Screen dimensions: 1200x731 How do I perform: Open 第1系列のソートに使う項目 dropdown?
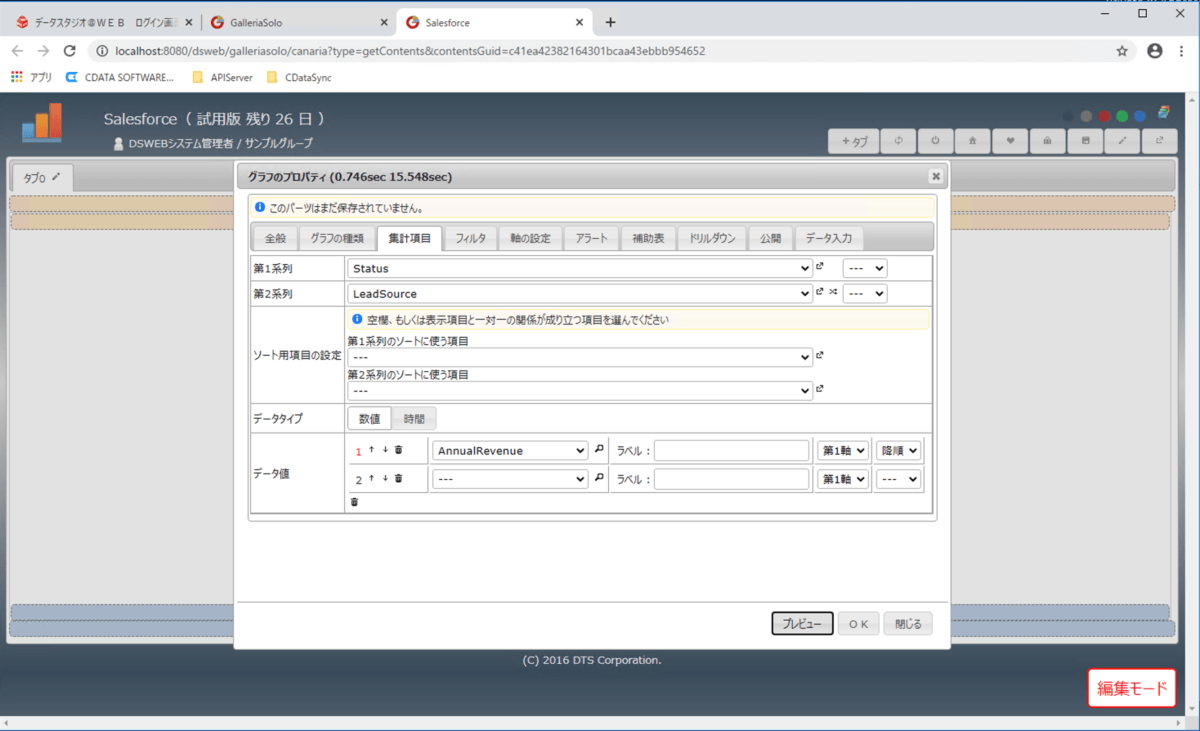[x=580, y=357]
